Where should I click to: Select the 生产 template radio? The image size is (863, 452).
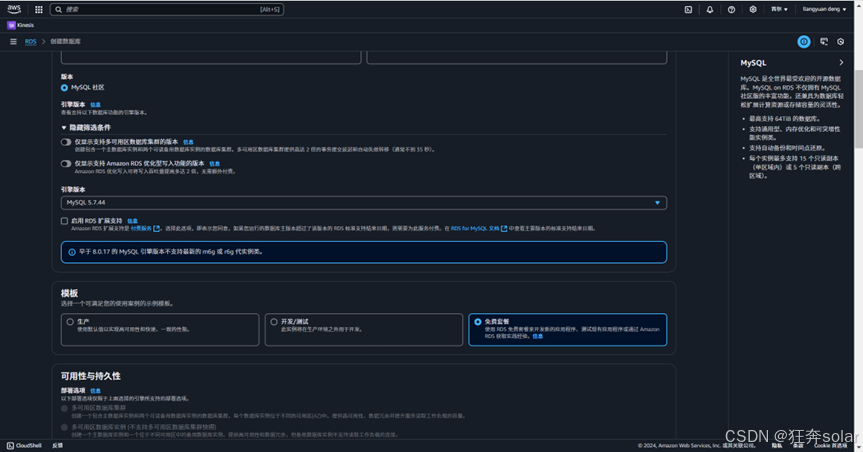pyautogui.click(x=70, y=322)
